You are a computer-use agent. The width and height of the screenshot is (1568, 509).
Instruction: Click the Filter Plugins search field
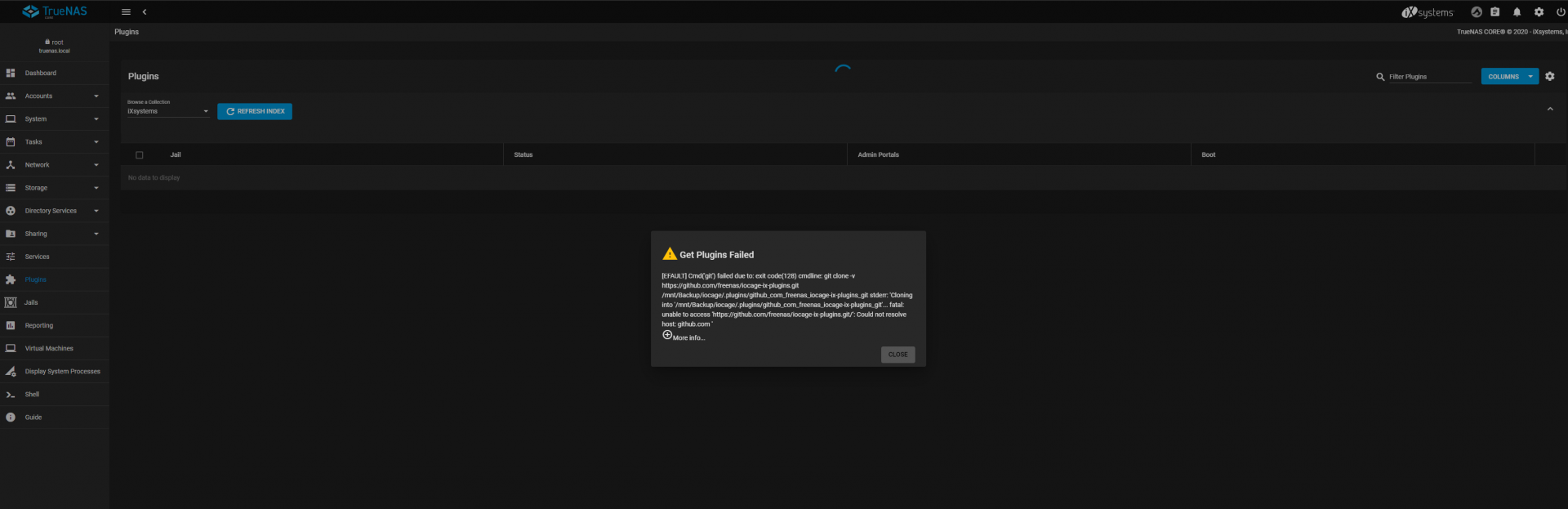(x=1429, y=77)
